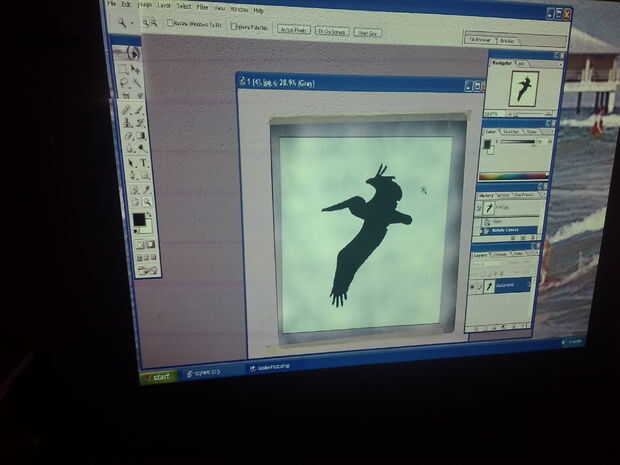Reset to default colors icon
Viewport: 620px width, 465px height.
[136, 230]
